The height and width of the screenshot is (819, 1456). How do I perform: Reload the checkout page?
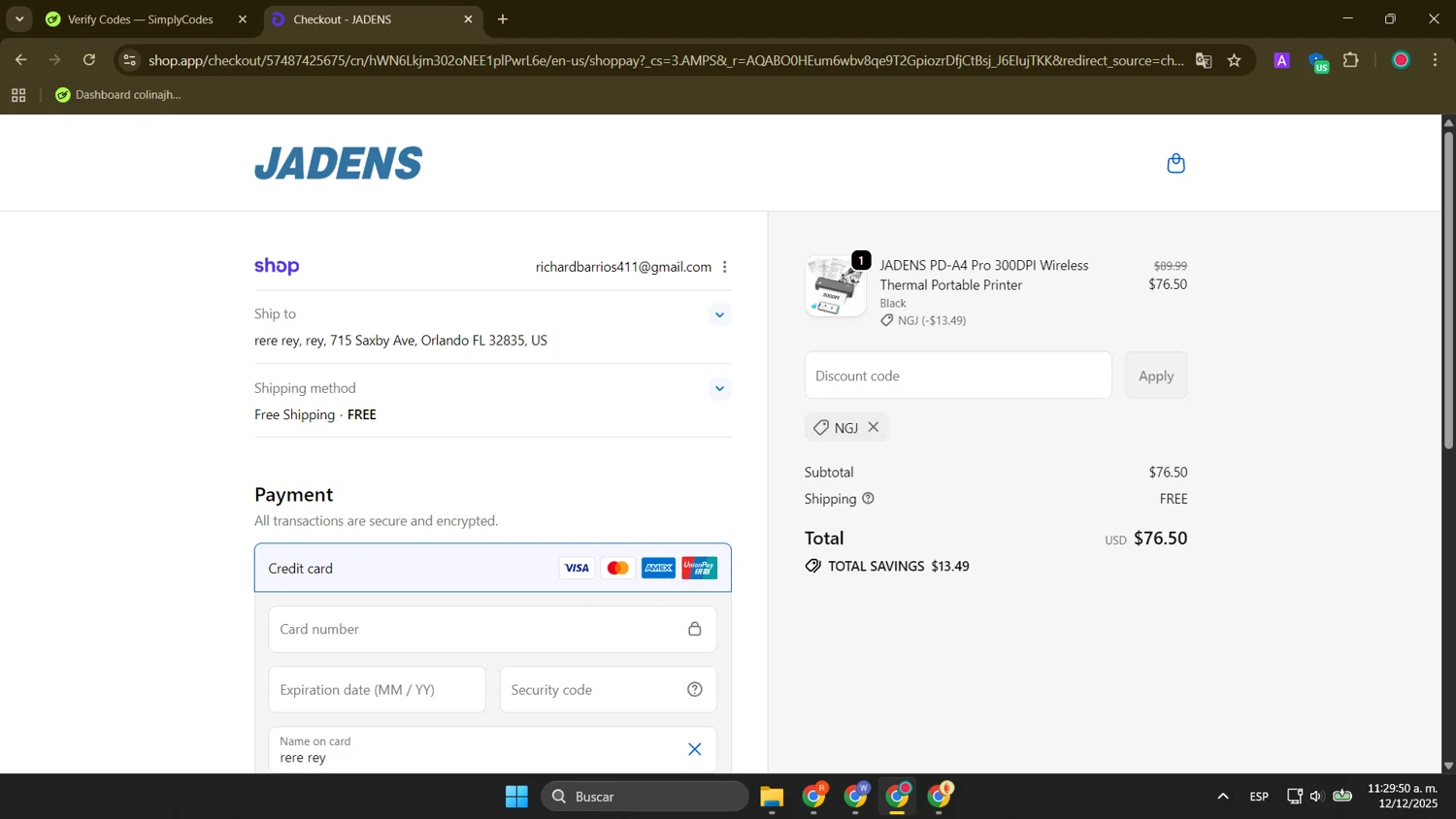(89, 60)
